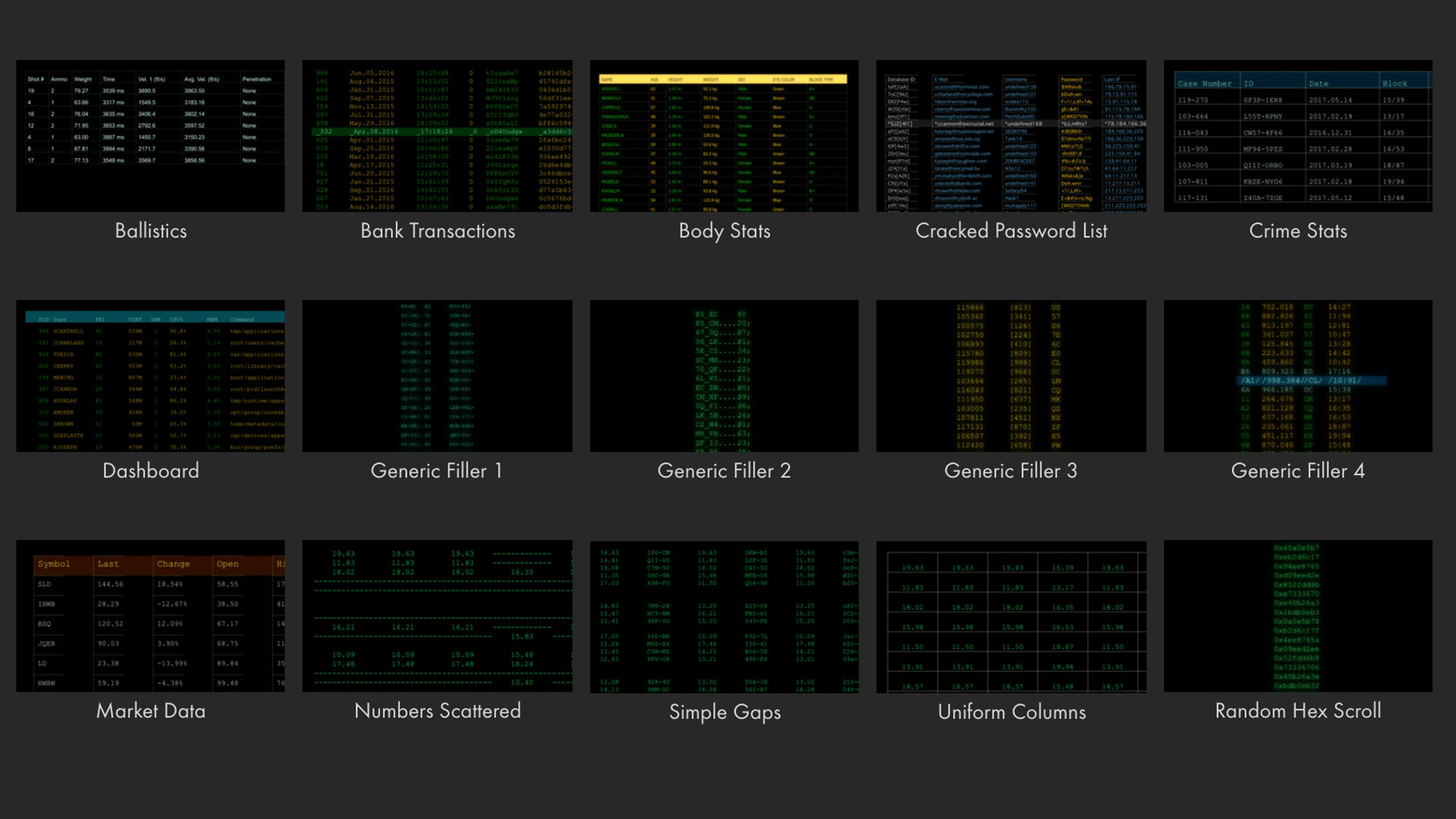Select the Crime Stats preview

coord(1298,136)
